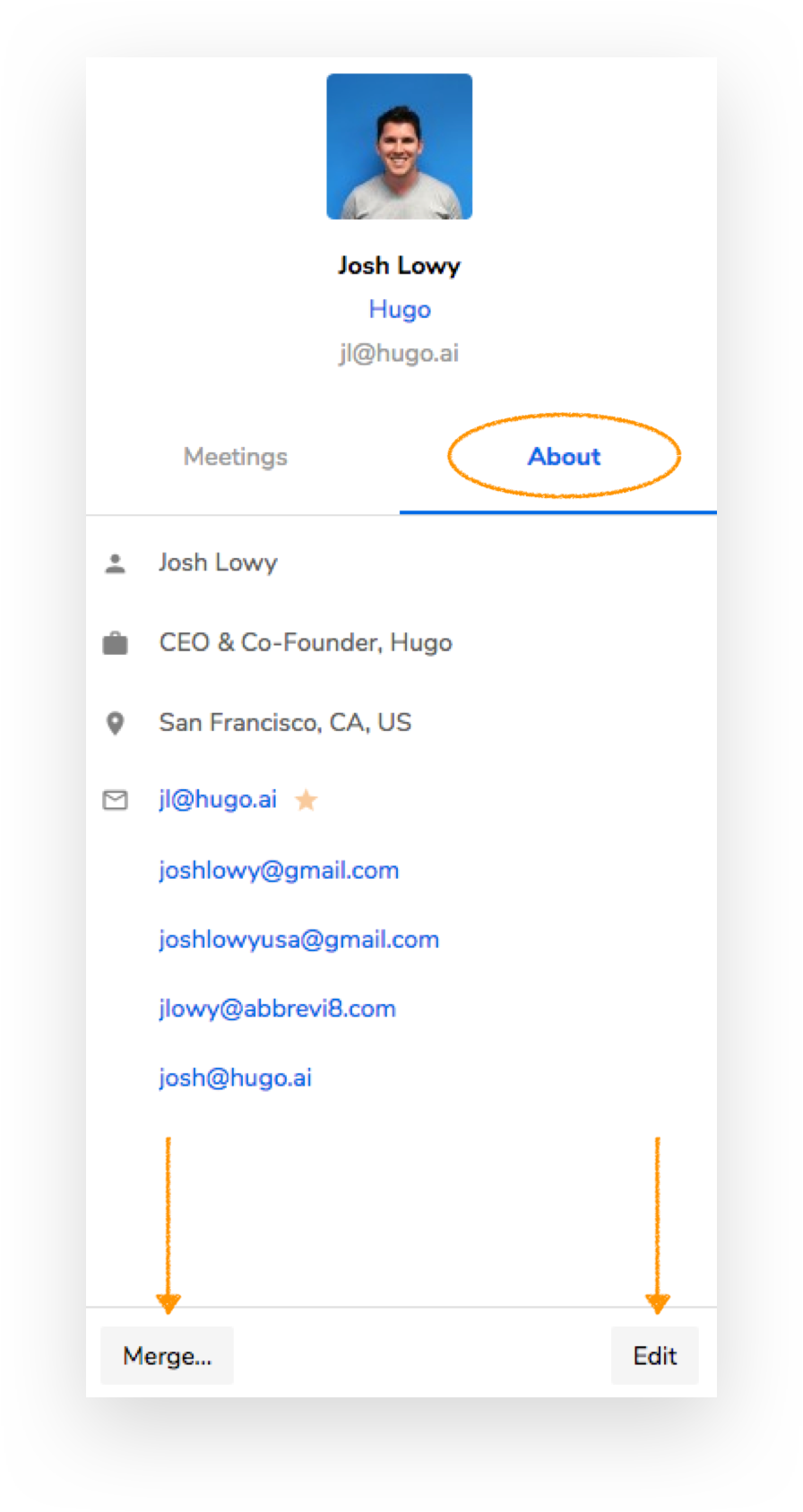Viewport: 803px width, 1512px height.
Task: Click the Merge... button
Action: point(168,1356)
